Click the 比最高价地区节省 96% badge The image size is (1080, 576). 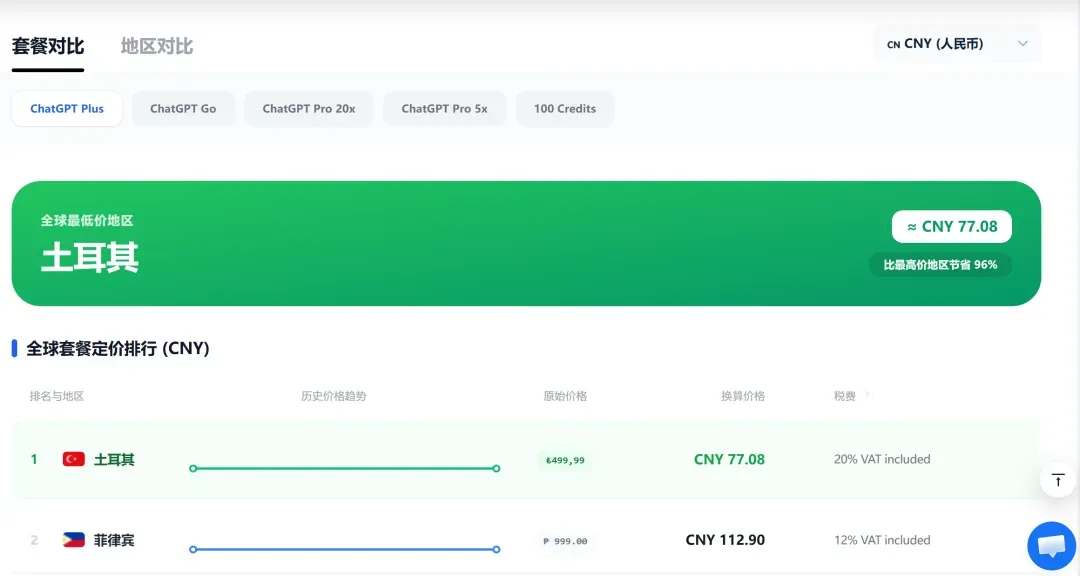click(x=940, y=265)
